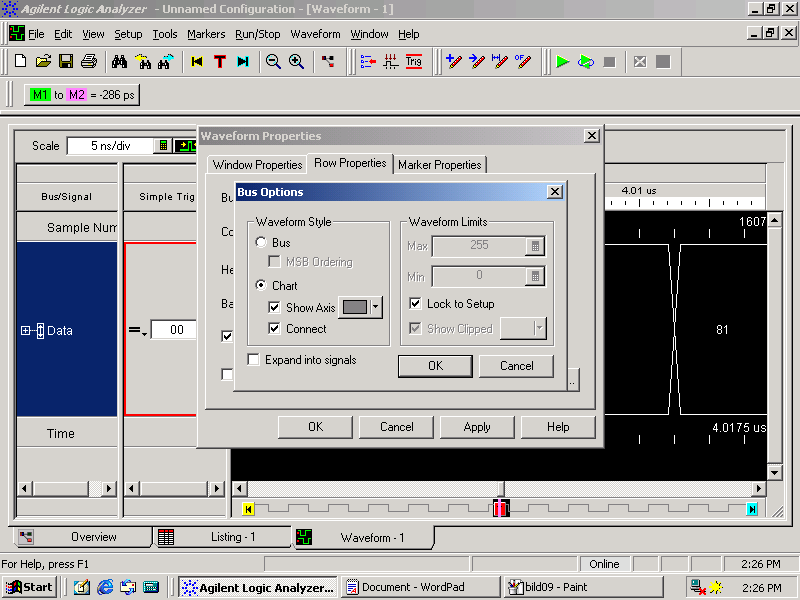Select the Bus waveform style radio
800x600 pixels.
pos(261,242)
